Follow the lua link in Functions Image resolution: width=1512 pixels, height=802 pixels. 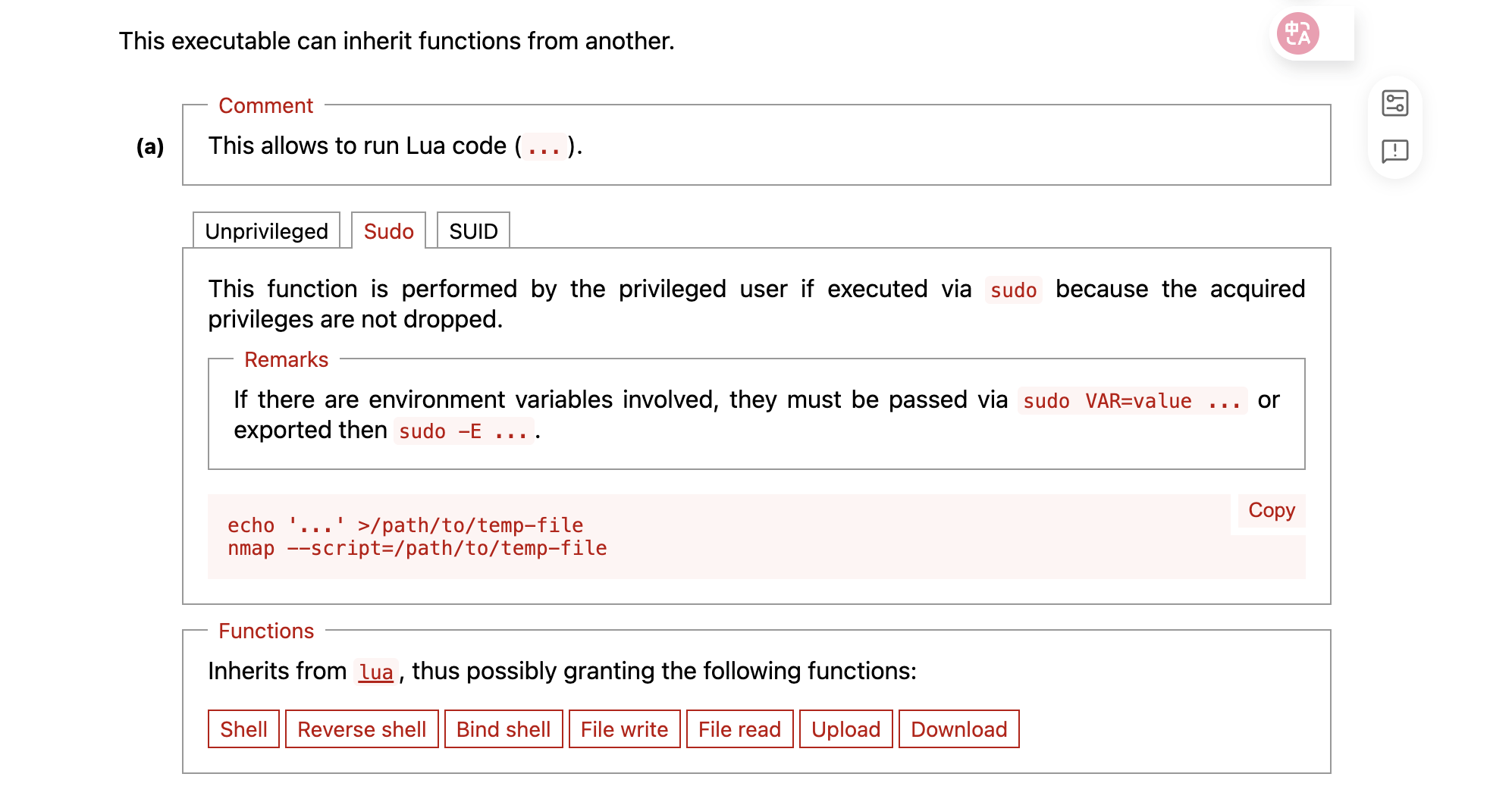tap(376, 672)
